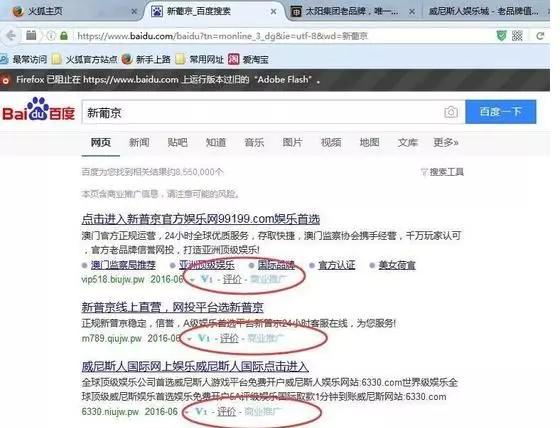Open the 新手上路 bookmark
Screen dimensions: 560x428
click(146, 59)
